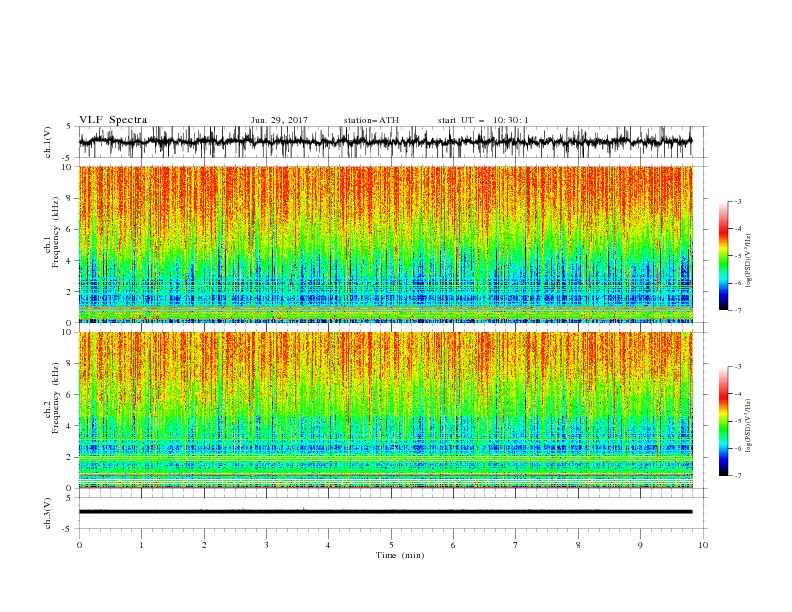
Task: Click the ch.2 spectrogram color bar
Action: tap(723, 421)
